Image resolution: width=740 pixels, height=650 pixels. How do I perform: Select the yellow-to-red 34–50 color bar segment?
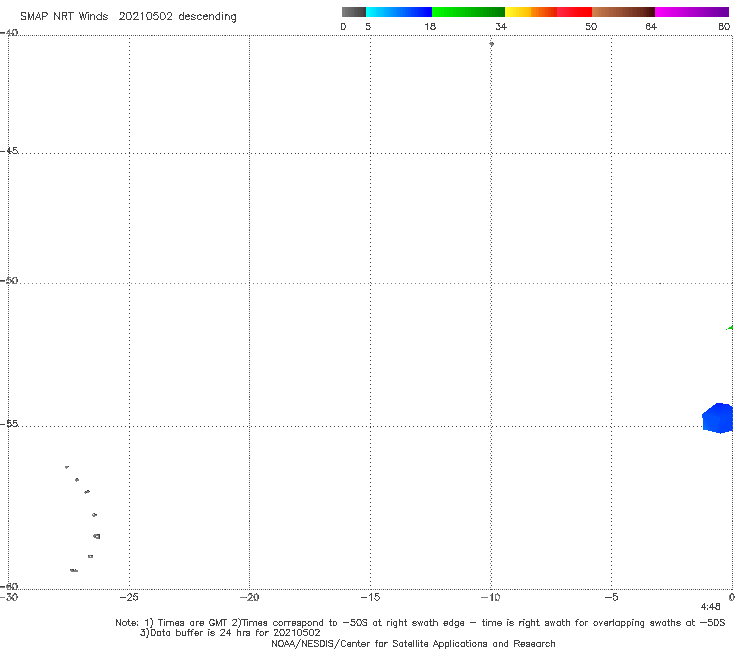(x=548, y=12)
